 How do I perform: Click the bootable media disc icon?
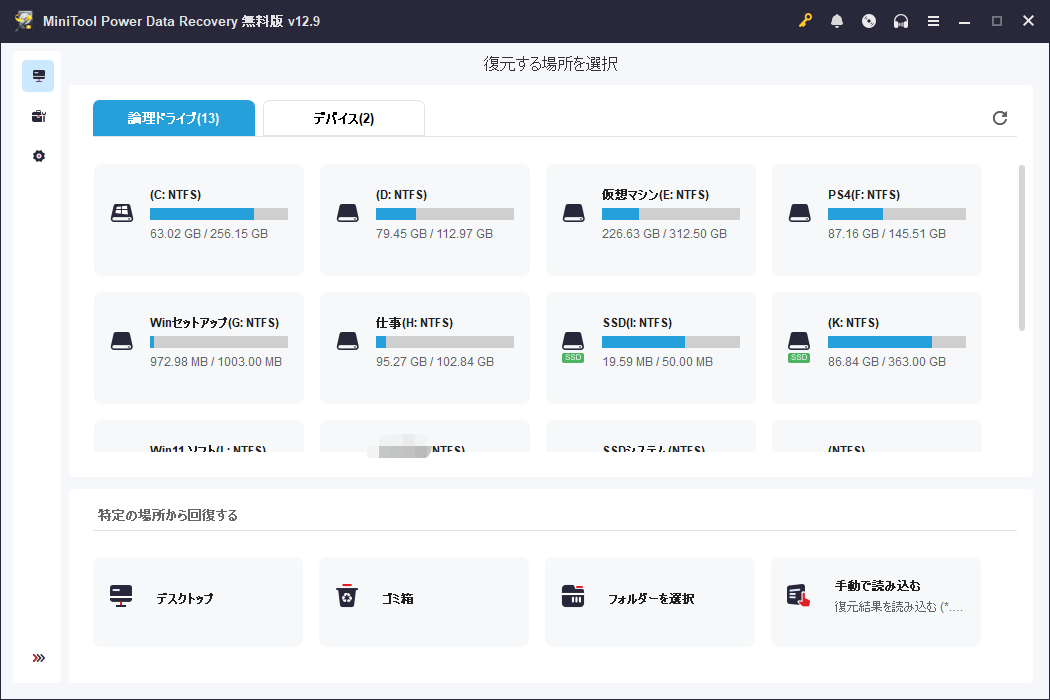click(869, 21)
